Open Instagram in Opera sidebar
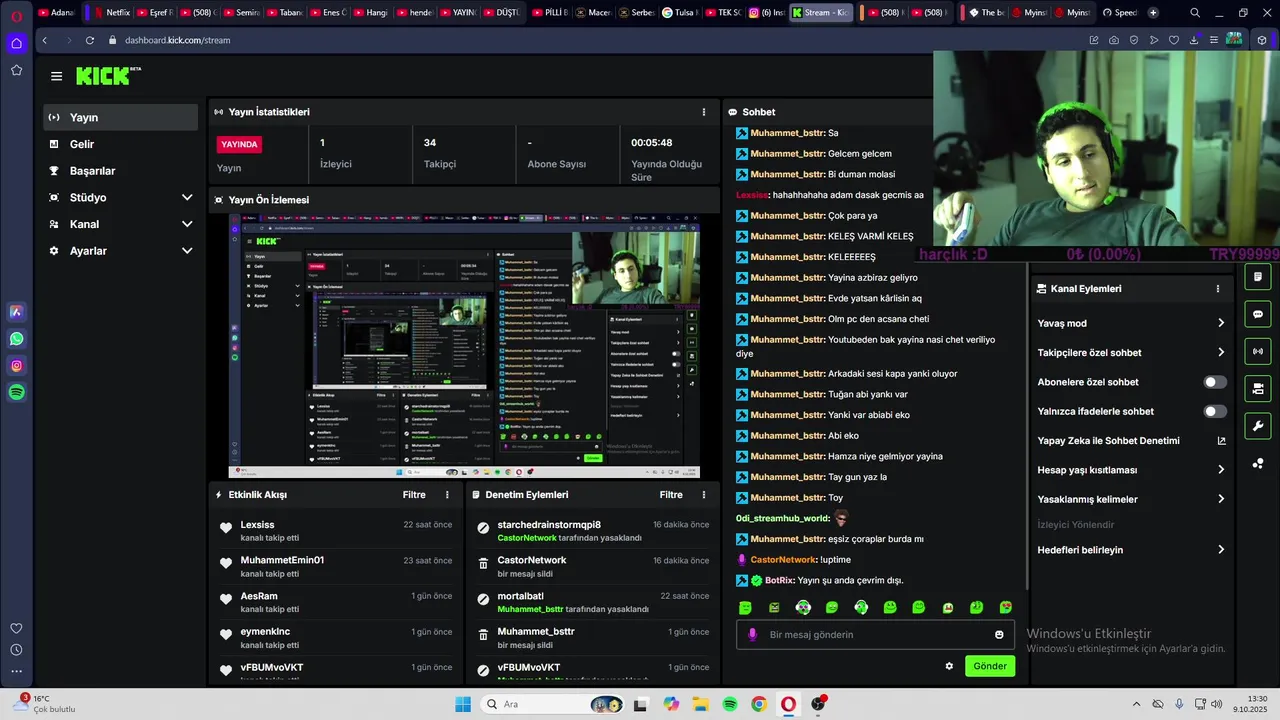The width and height of the screenshot is (1280, 720). 16,366
